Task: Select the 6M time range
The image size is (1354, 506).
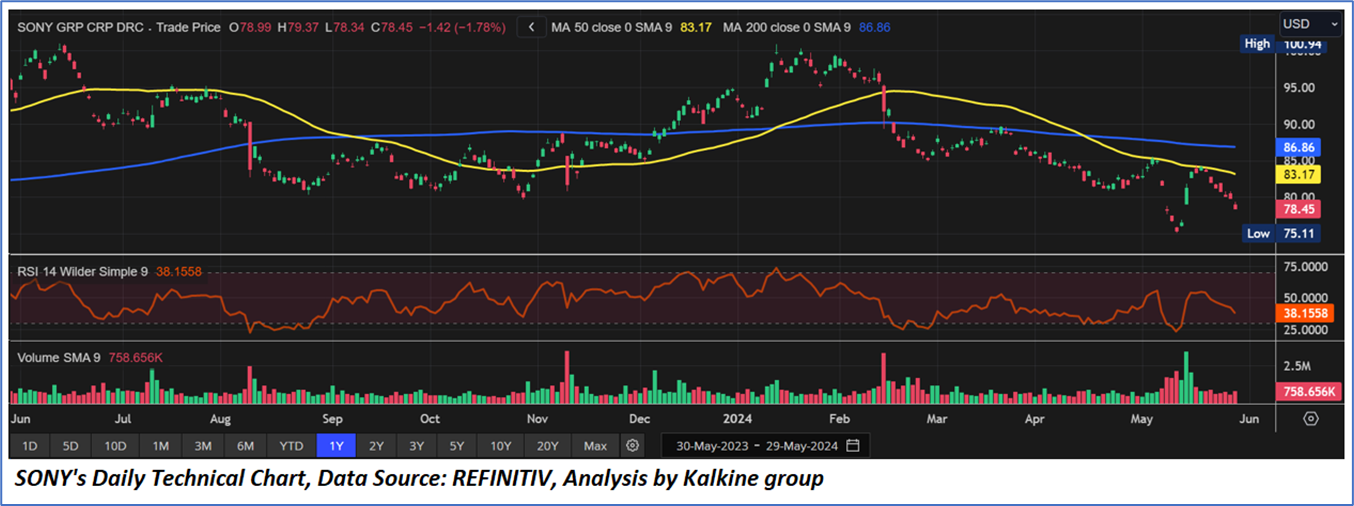Action: point(245,445)
